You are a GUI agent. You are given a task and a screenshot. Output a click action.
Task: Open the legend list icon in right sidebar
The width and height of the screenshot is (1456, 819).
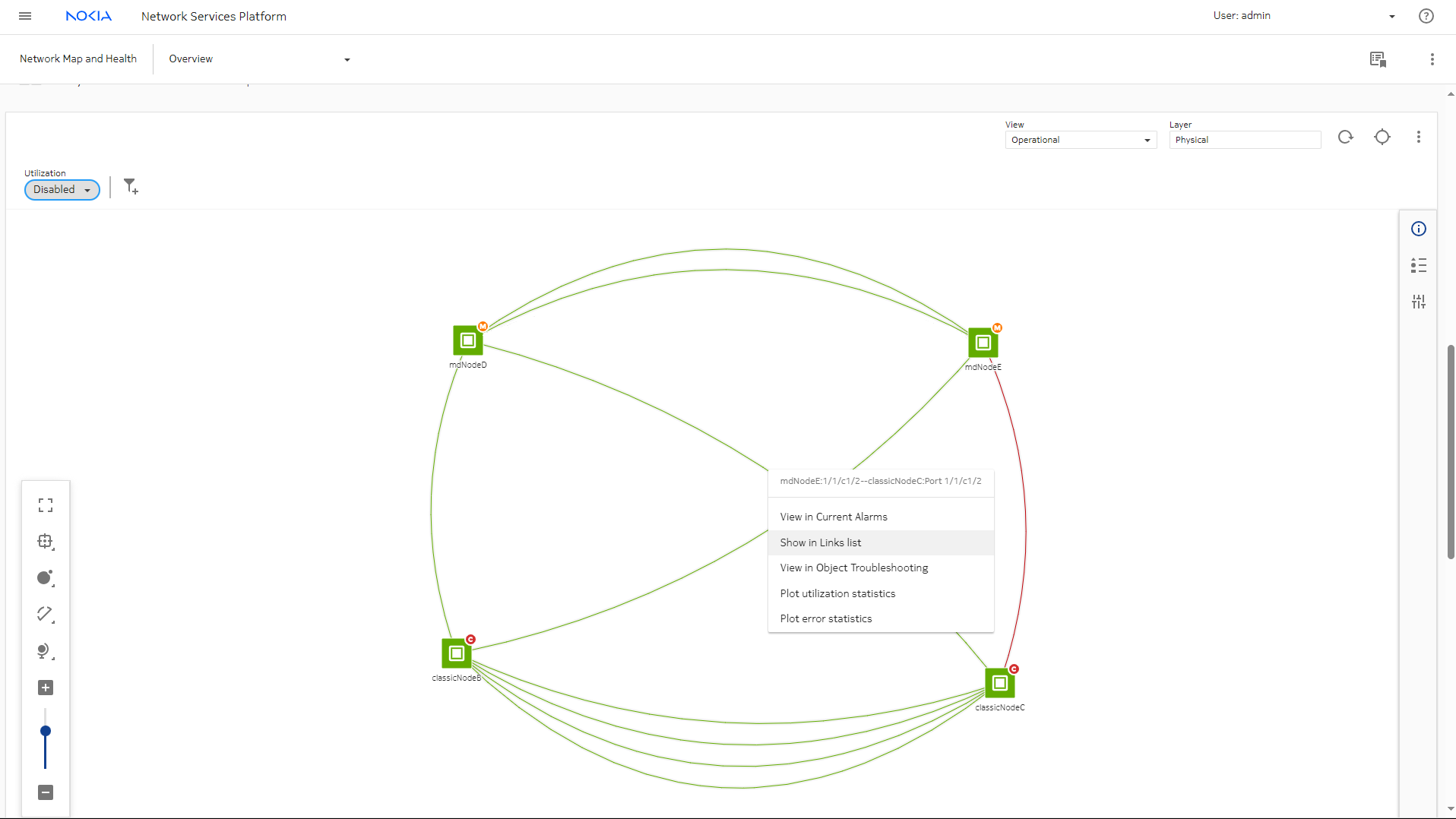1418,265
